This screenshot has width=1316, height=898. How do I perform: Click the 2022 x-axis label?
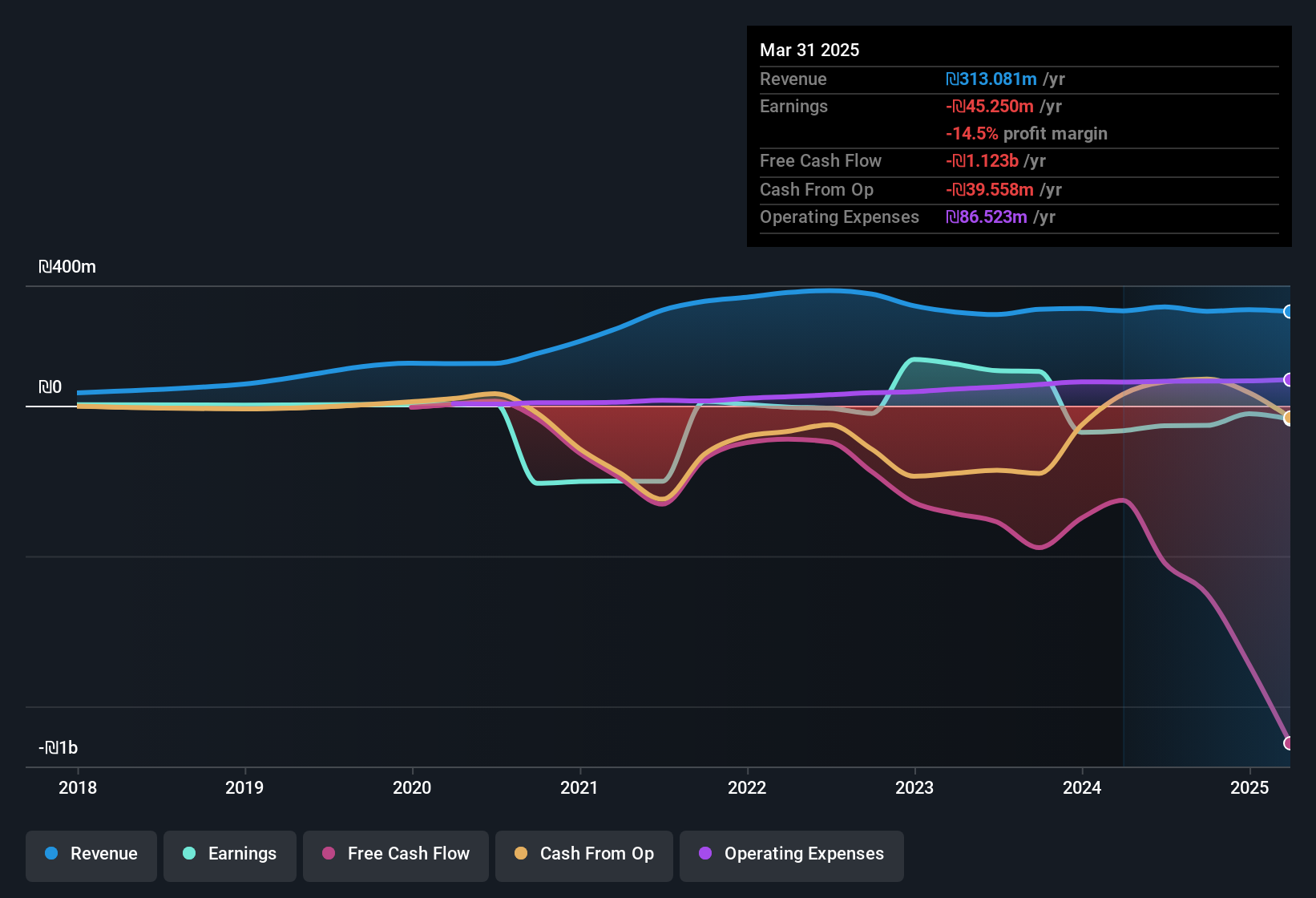747,787
